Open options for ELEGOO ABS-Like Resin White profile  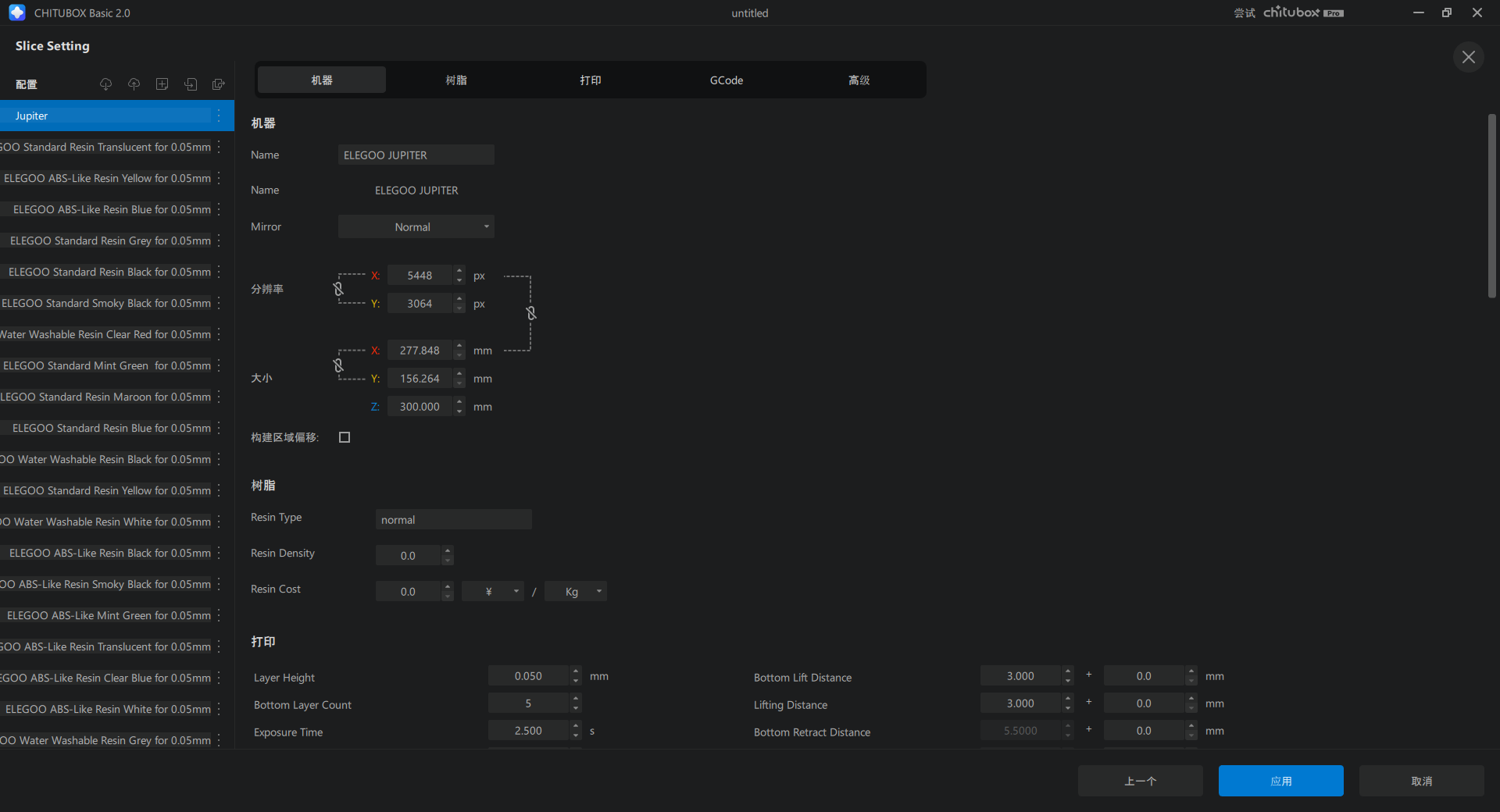219,709
